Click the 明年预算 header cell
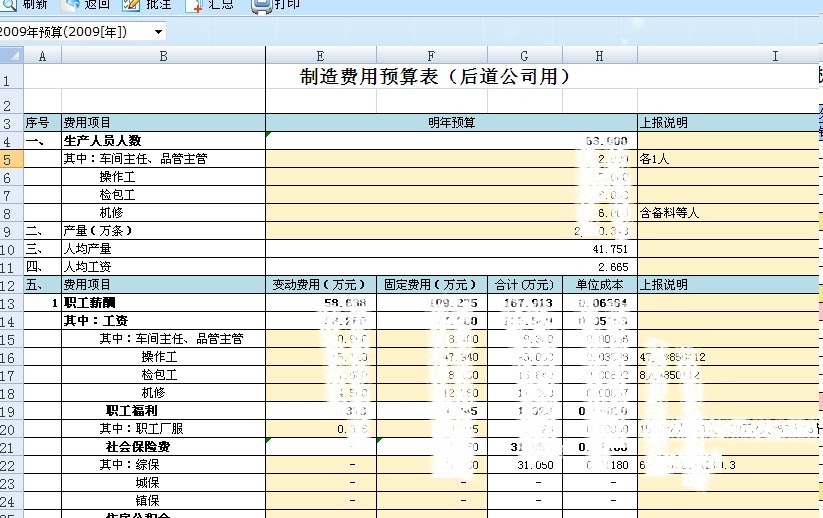 click(x=451, y=123)
